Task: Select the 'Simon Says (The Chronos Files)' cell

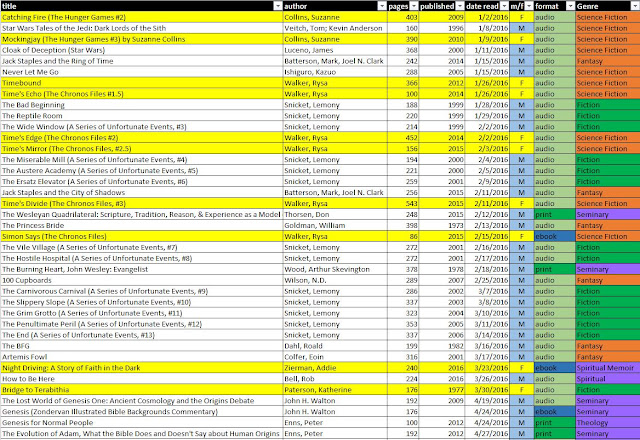Action: 142,236
